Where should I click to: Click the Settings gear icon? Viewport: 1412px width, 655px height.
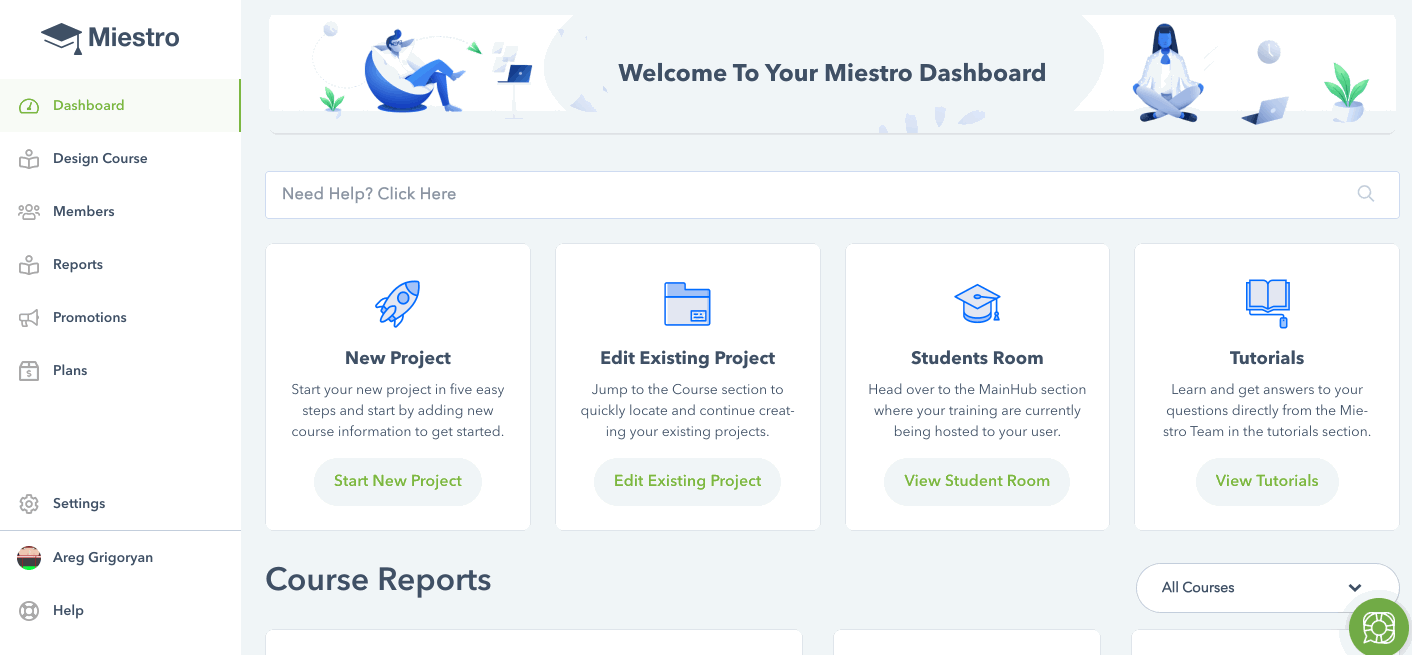[x=29, y=504]
